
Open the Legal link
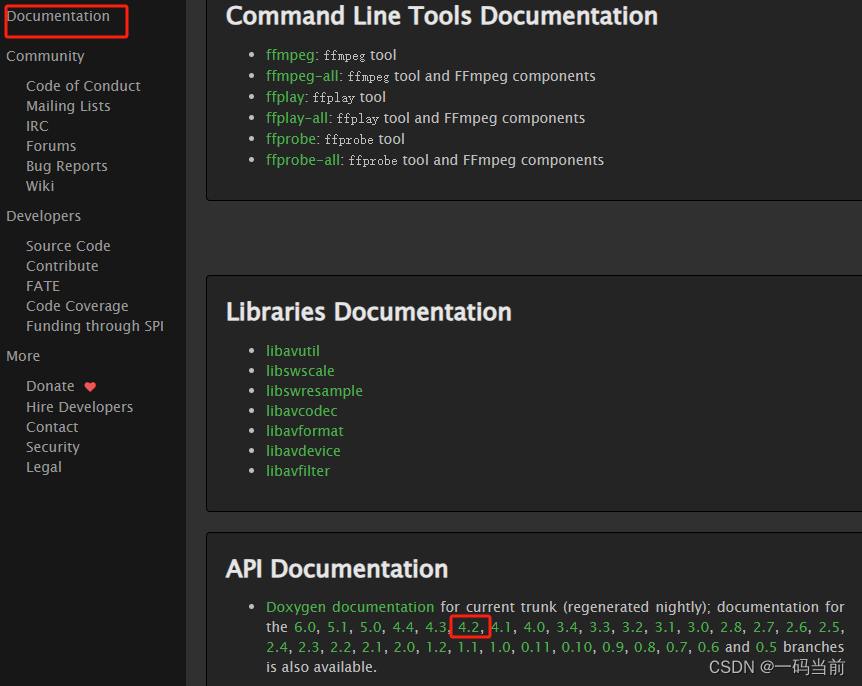(x=43, y=467)
